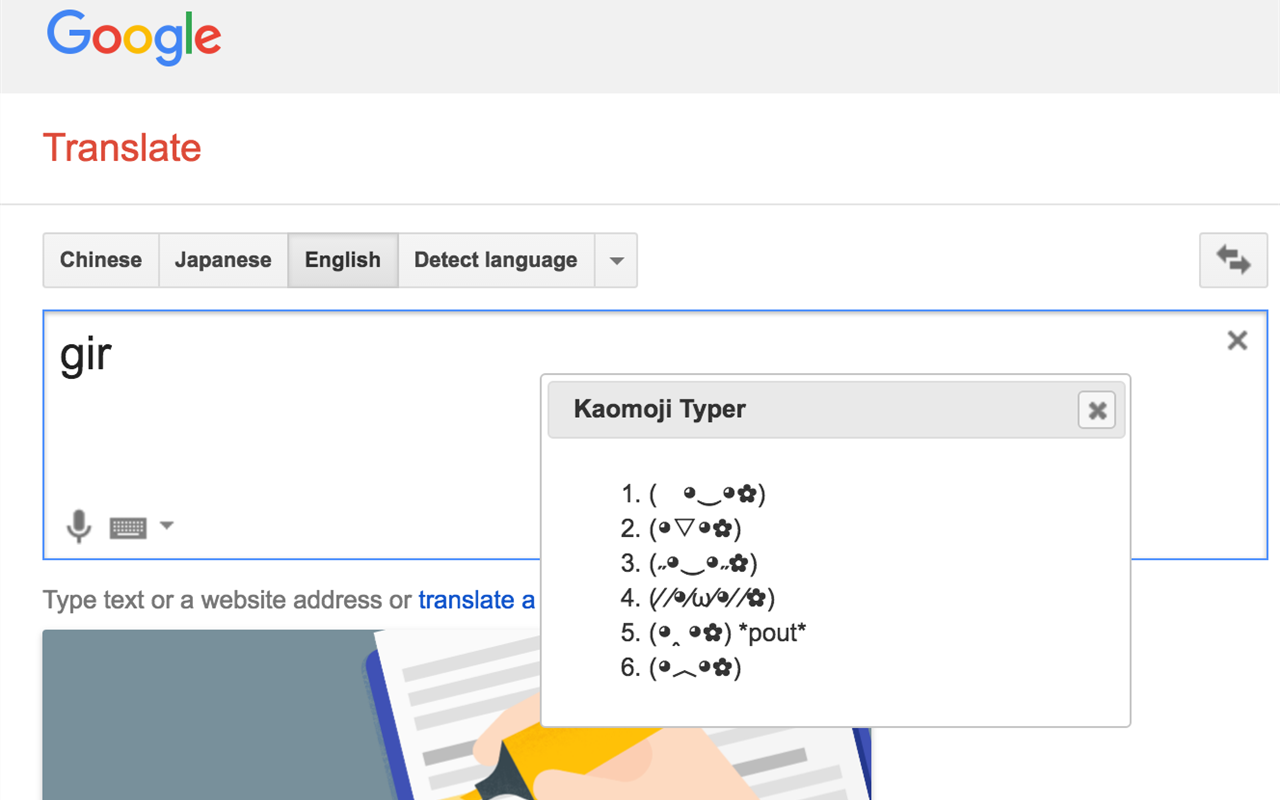Follow the 'translate a' document link
1280x800 pixels.
point(477,600)
